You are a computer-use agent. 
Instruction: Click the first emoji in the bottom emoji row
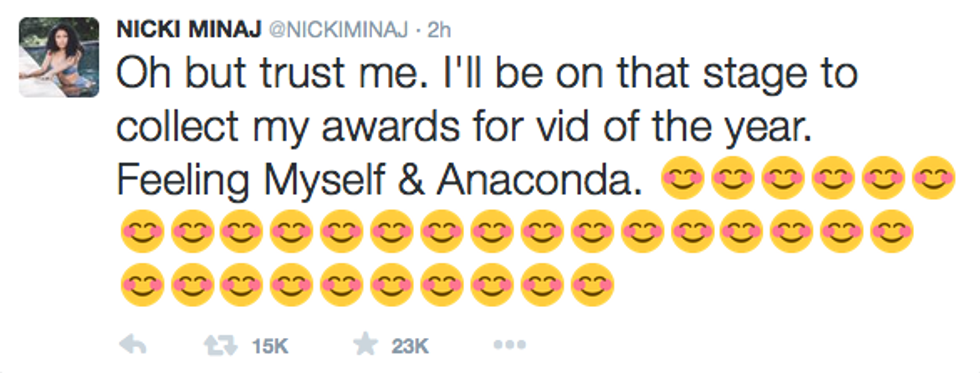(x=142, y=284)
